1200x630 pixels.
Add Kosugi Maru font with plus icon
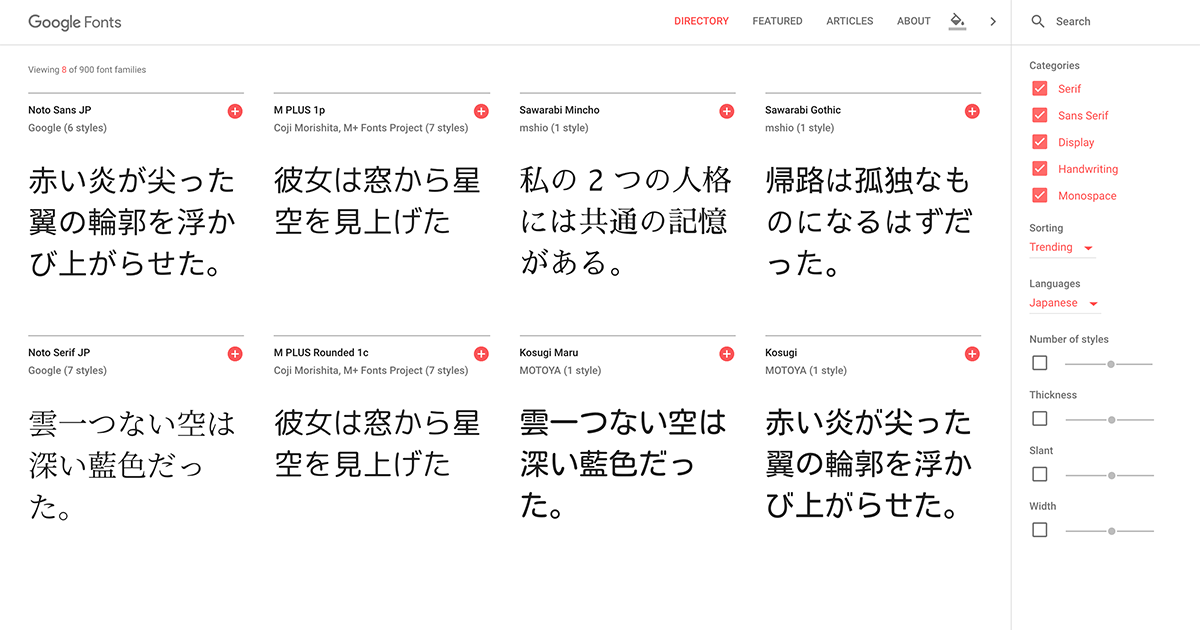(x=727, y=354)
